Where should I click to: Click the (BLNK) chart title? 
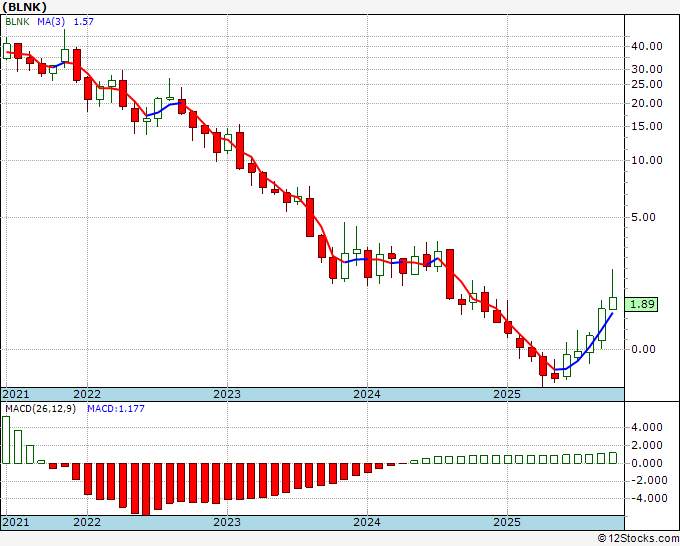coord(24,7)
